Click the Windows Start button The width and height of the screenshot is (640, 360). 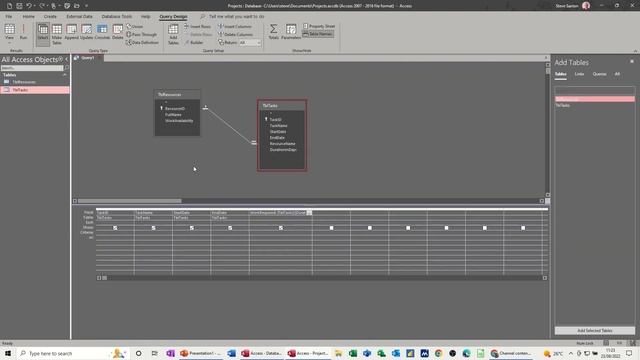8,353
